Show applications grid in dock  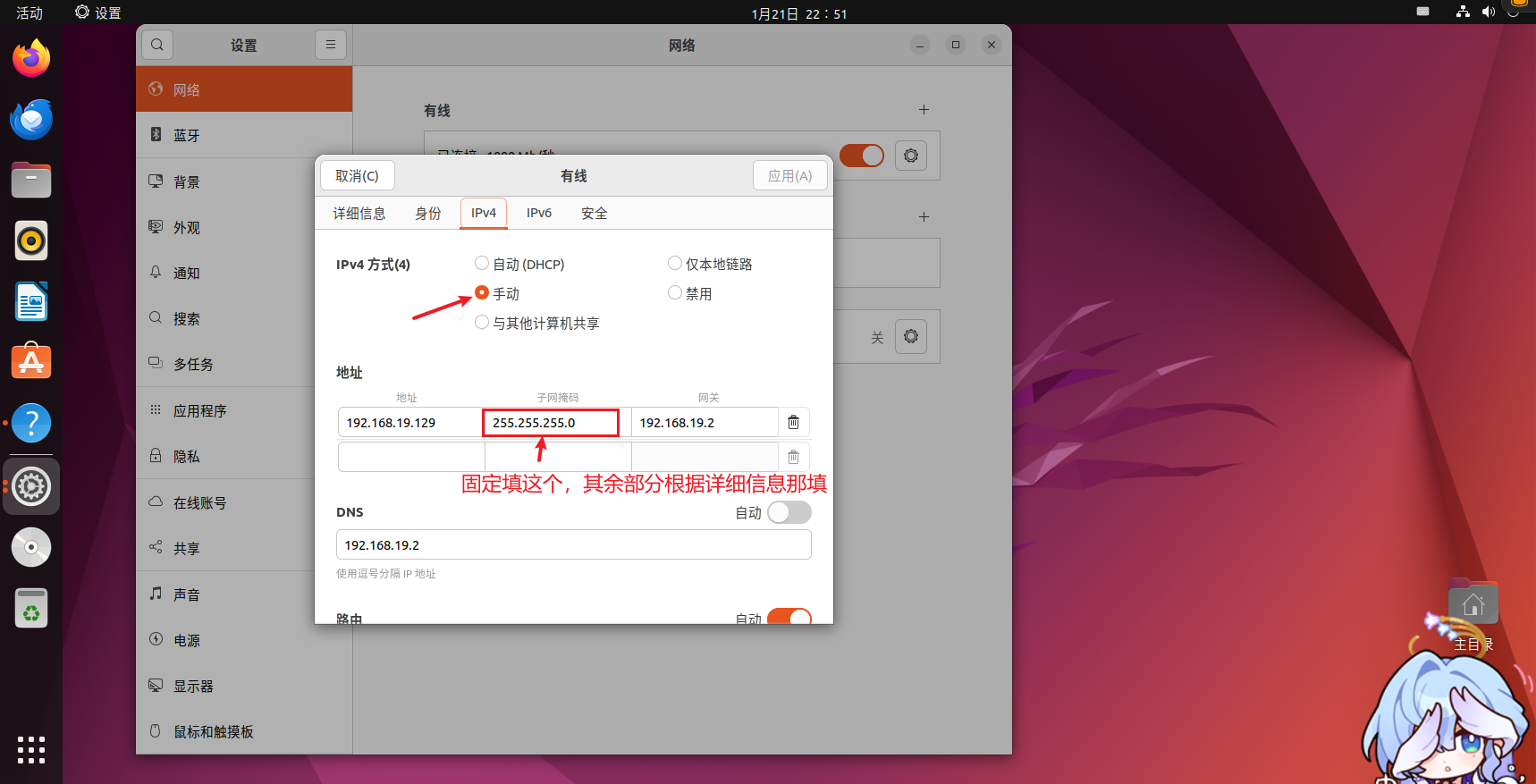[x=31, y=749]
